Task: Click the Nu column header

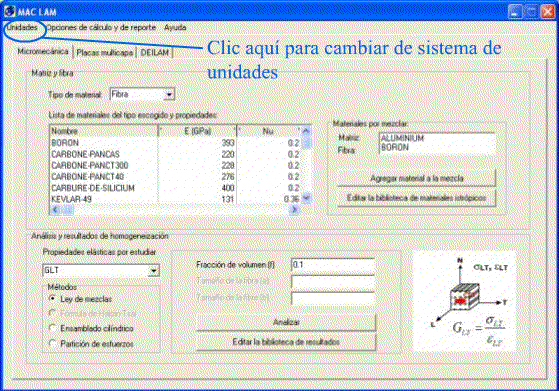Action: [269, 131]
